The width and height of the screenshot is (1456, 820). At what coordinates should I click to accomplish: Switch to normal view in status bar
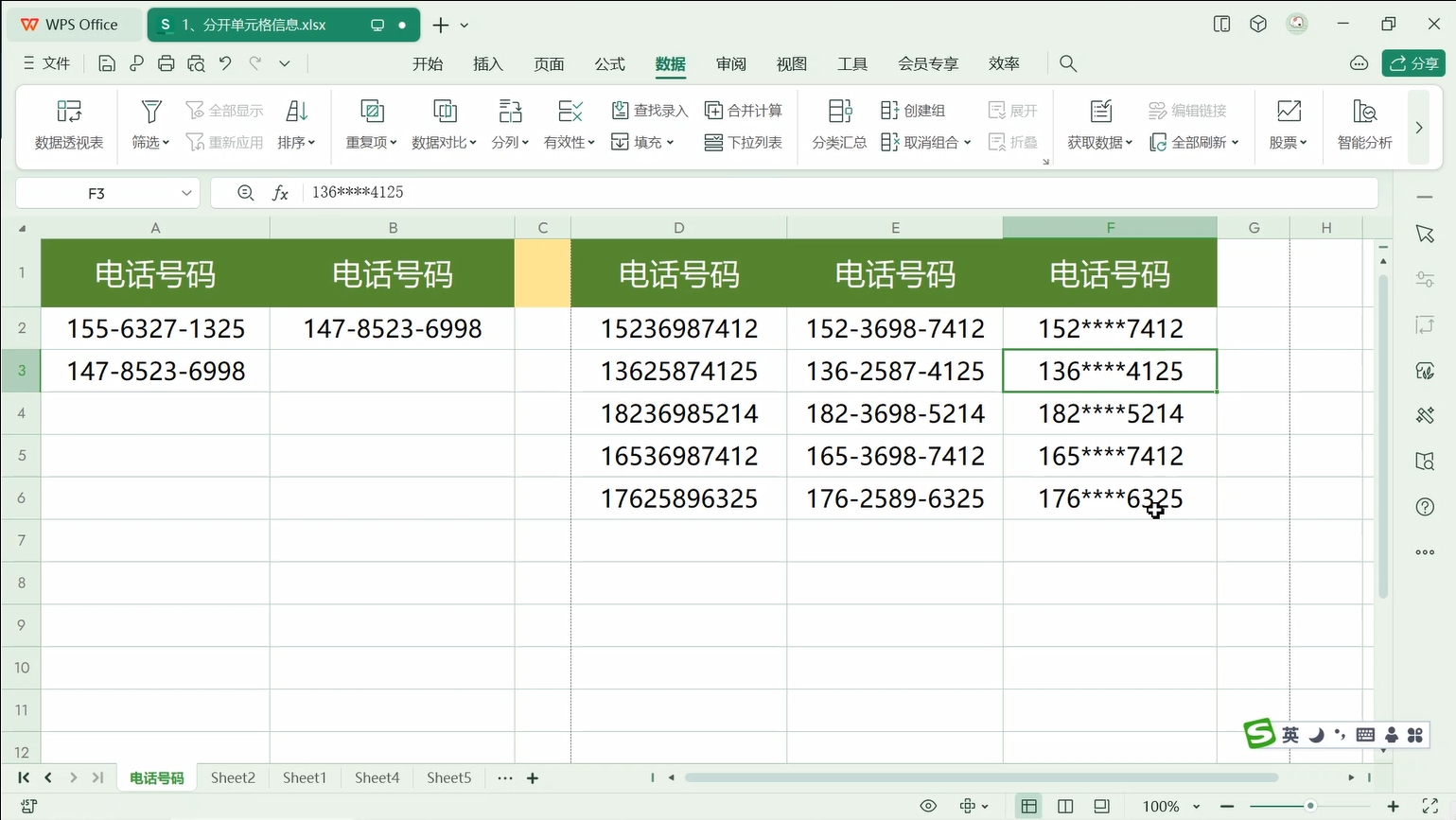coord(1028,806)
